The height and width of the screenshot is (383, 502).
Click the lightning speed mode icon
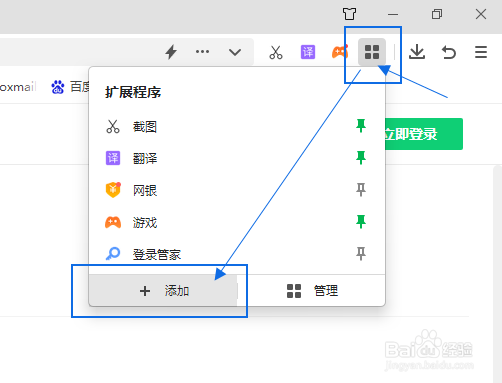pyautogui.click(x=171, y=52)
